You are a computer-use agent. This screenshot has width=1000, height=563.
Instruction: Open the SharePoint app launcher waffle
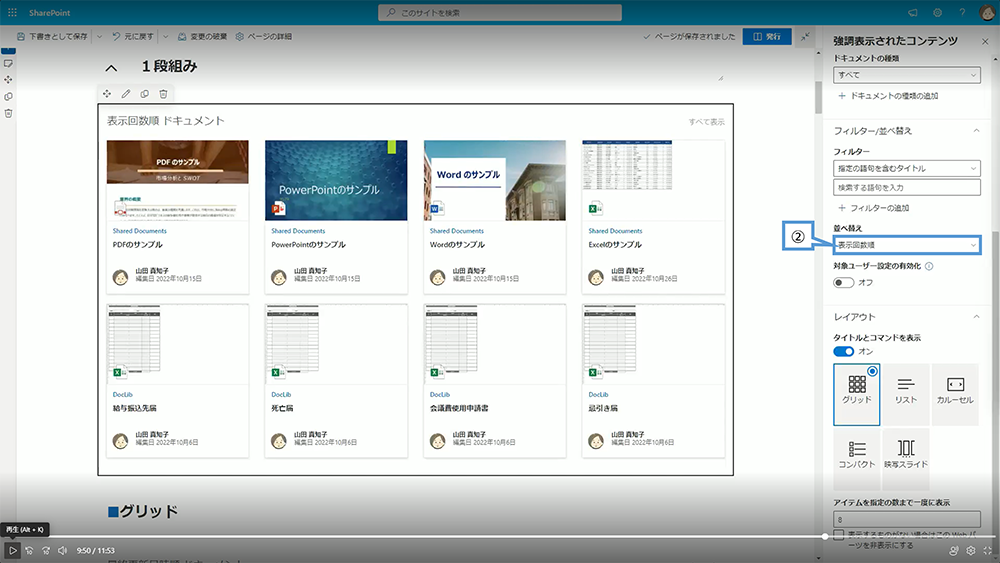click(x=12, y=12)
